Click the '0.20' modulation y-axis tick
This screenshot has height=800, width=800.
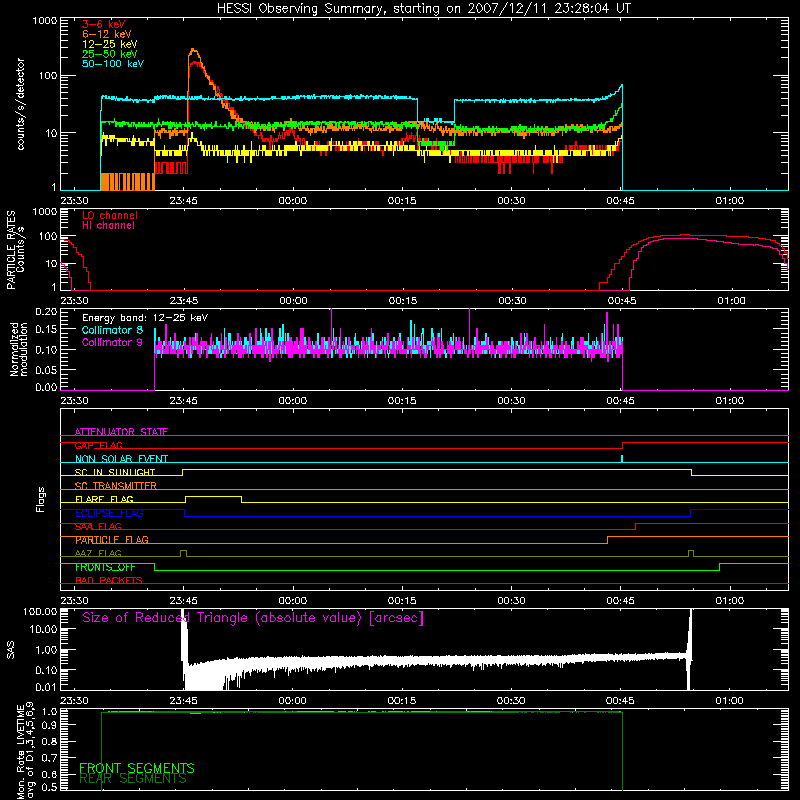(46, 312)
